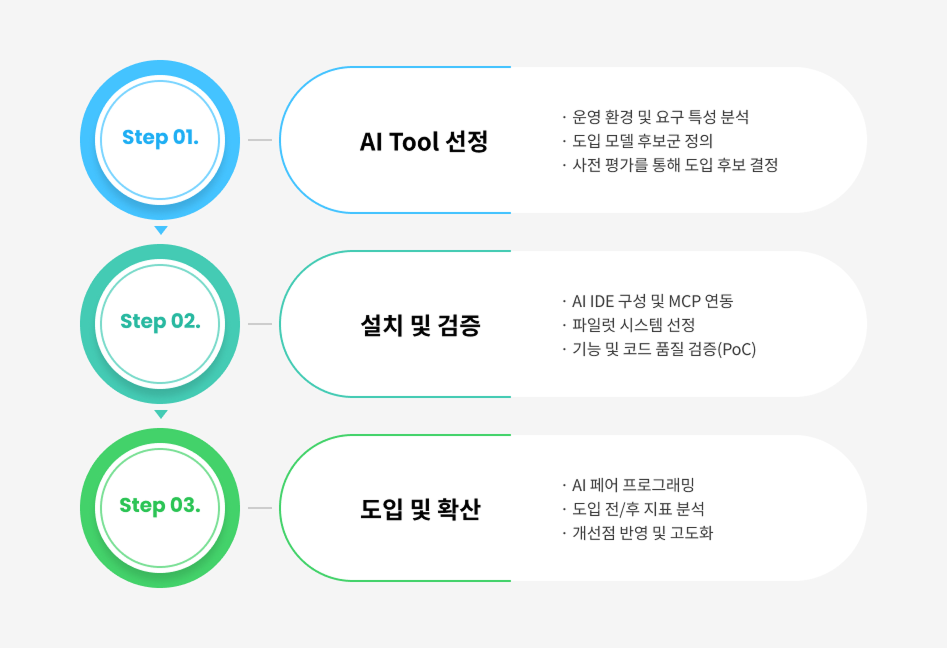Click the blue down arrow below Step 01
Viewport: 947px width, 648px height.
(160, 230)
